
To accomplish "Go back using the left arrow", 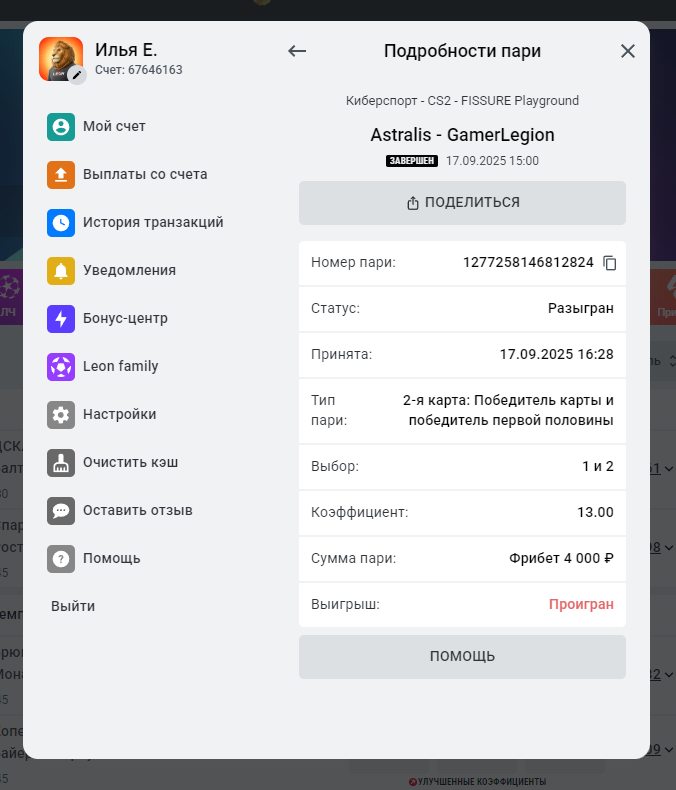I will (297, 51).
